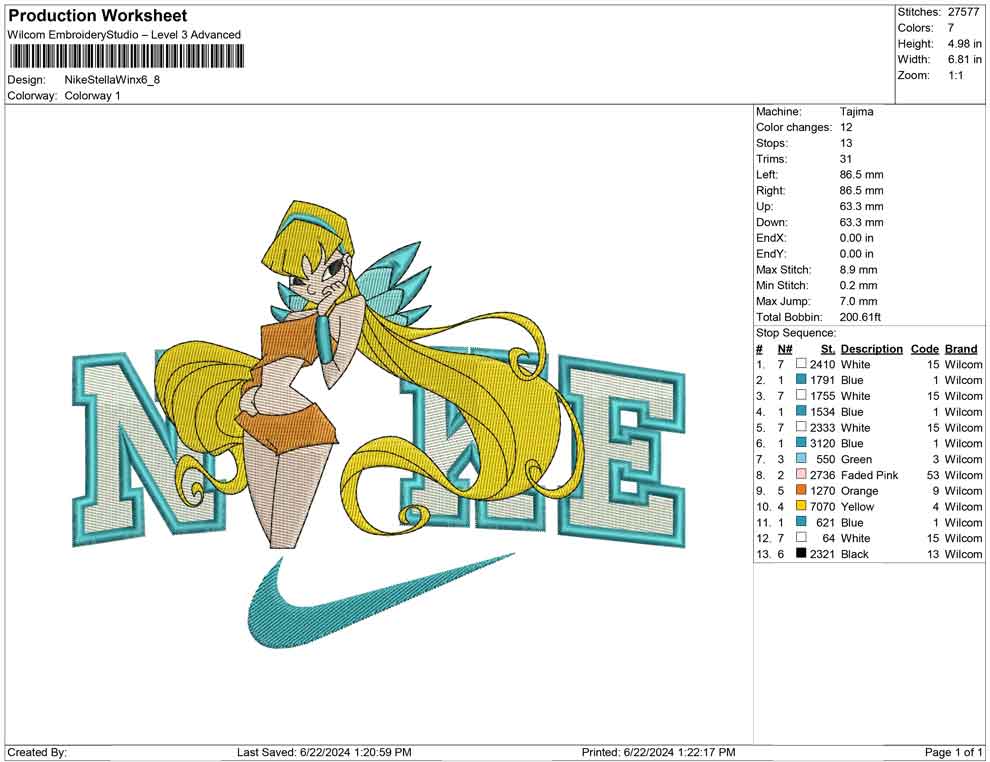The height and width of the screenshot is (762, 990).
Task: Click the Stitches count 27577
Action: tap(965, 12)
